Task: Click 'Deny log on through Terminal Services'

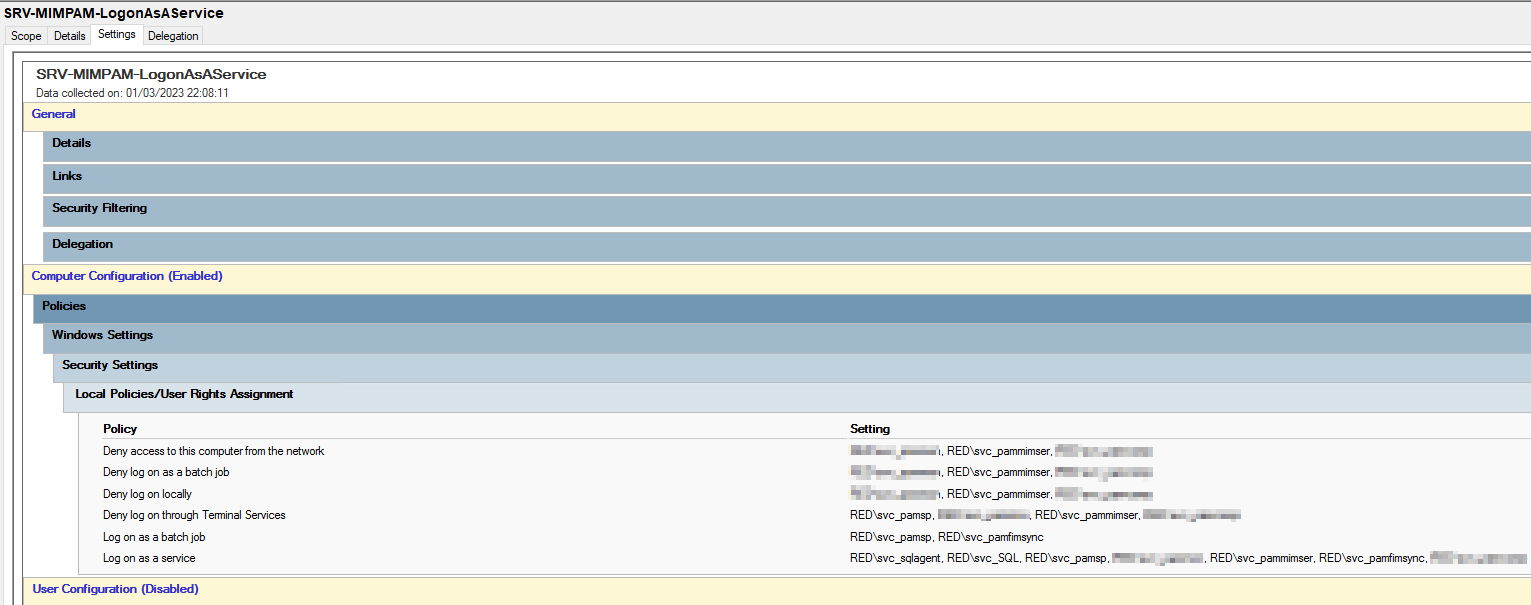Action: 194,515
